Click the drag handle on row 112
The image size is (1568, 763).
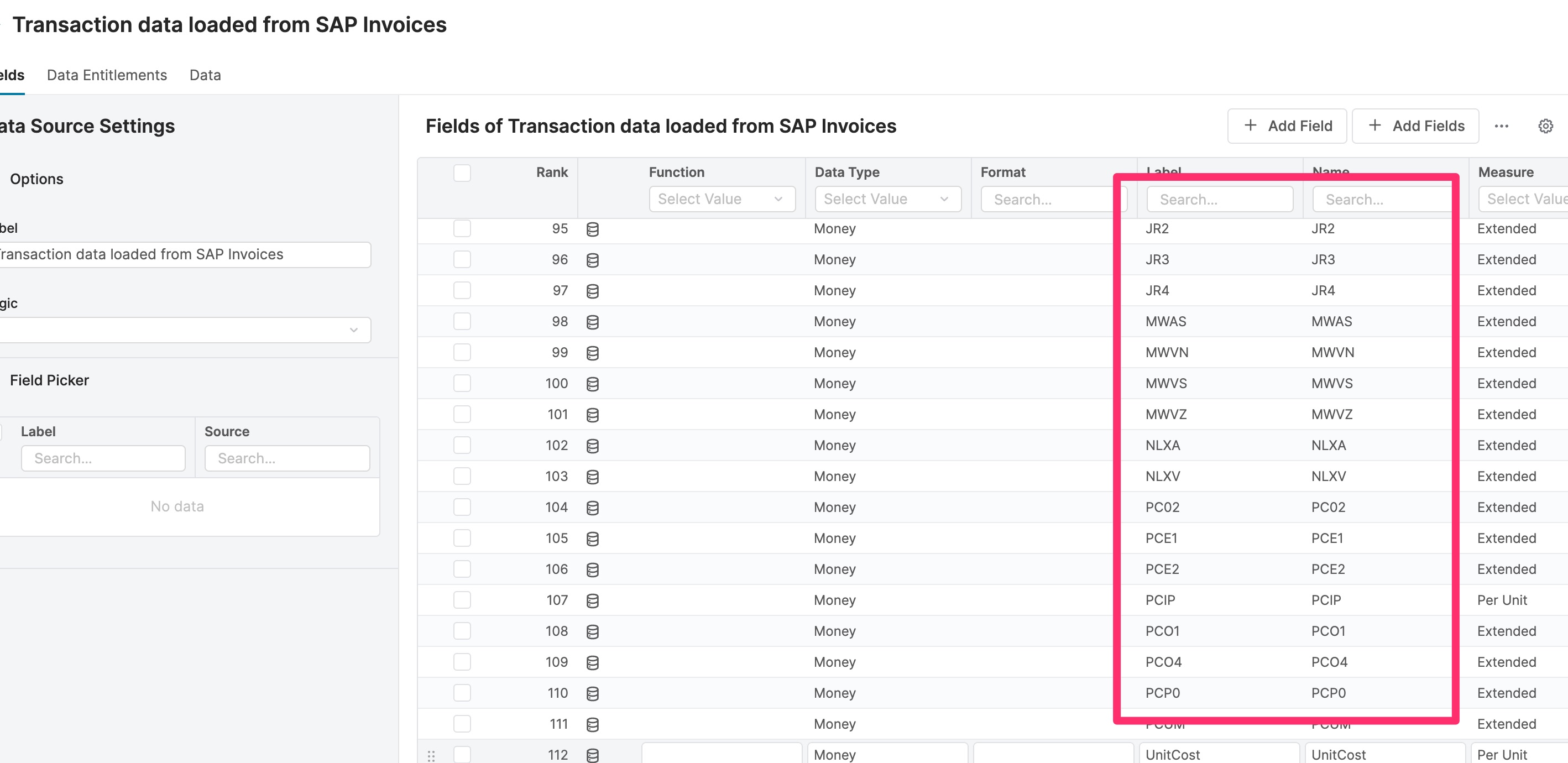click(x=431, y=756)
